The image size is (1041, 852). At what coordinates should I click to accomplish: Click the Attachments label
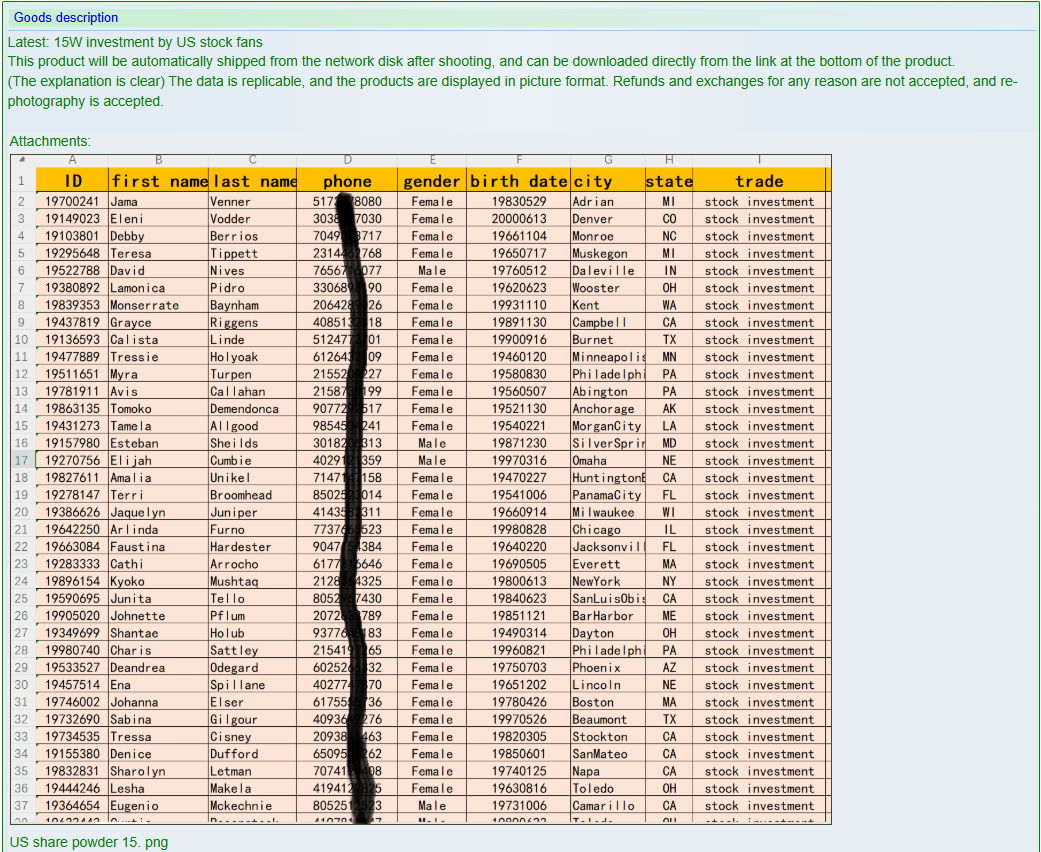pos(50,142)
